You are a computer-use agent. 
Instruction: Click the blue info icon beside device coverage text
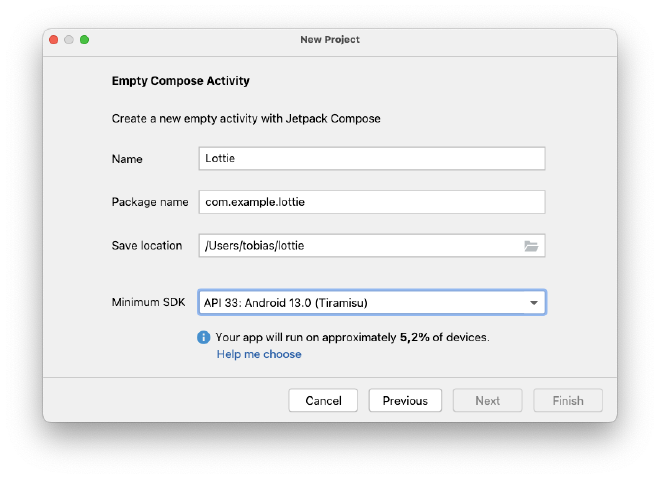[x=204, y=337]
